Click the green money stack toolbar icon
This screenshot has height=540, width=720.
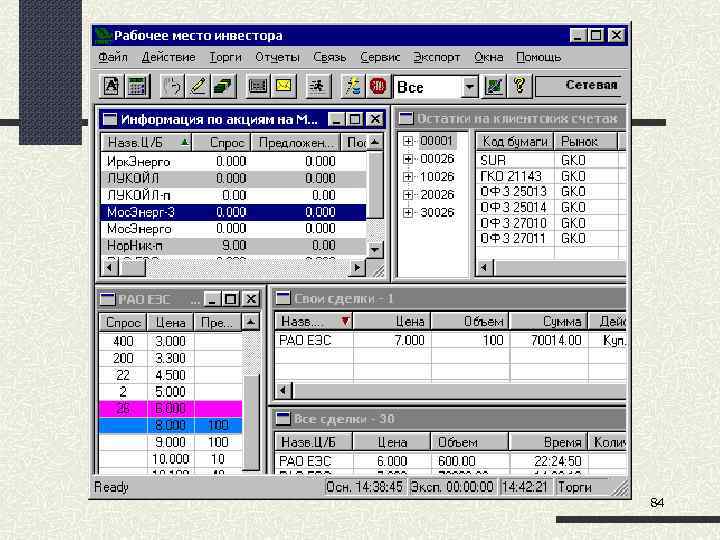pos(223,86)
